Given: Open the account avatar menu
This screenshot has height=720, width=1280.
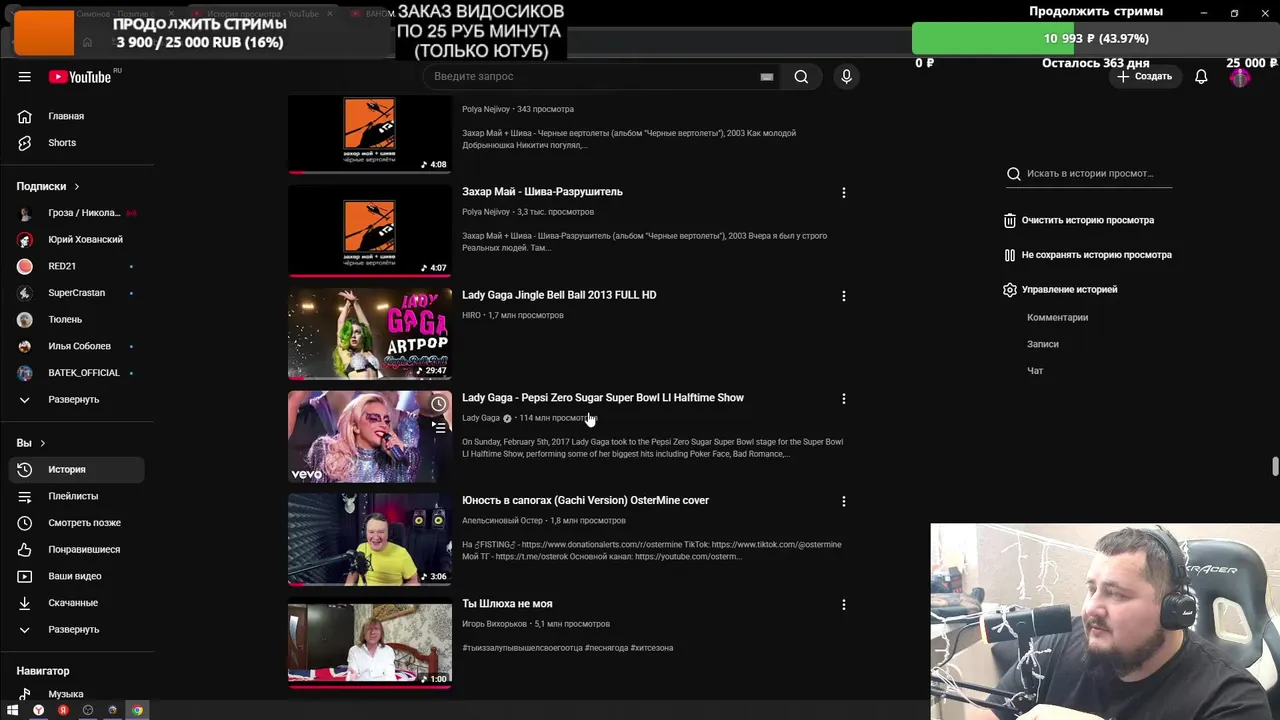Looking at the screenshot, I should [1240, 77].
